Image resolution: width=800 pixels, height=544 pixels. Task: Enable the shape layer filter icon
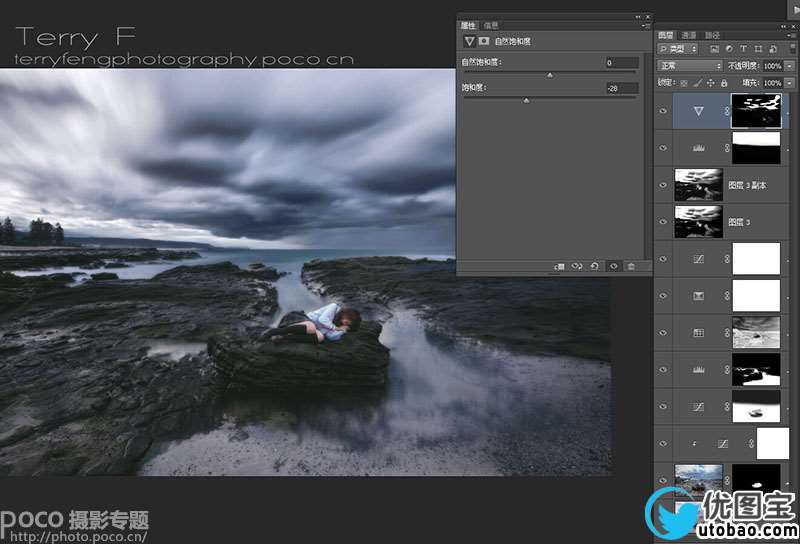(758, 49)
